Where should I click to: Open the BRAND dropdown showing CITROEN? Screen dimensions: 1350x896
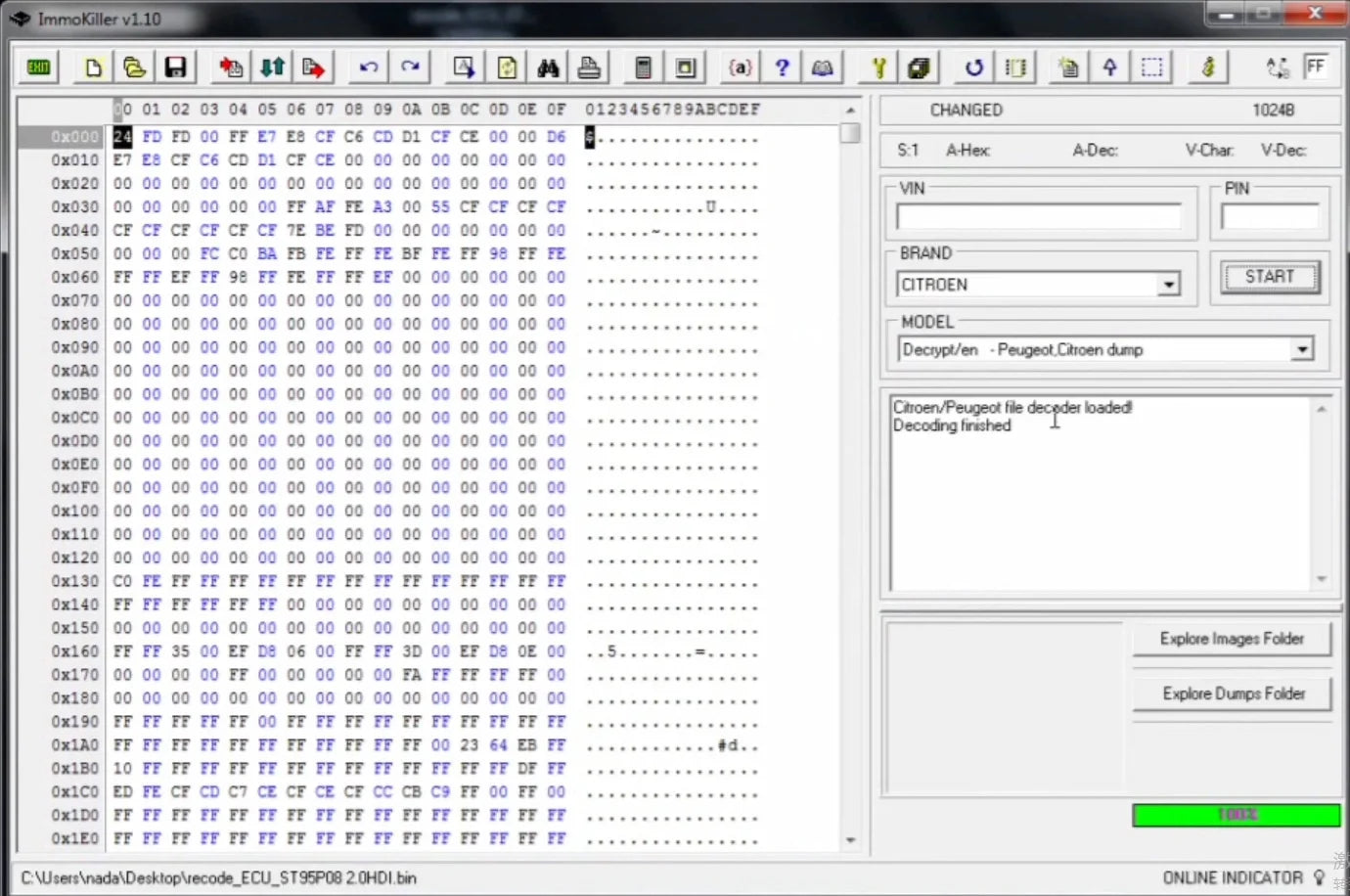click(1168, 285)
